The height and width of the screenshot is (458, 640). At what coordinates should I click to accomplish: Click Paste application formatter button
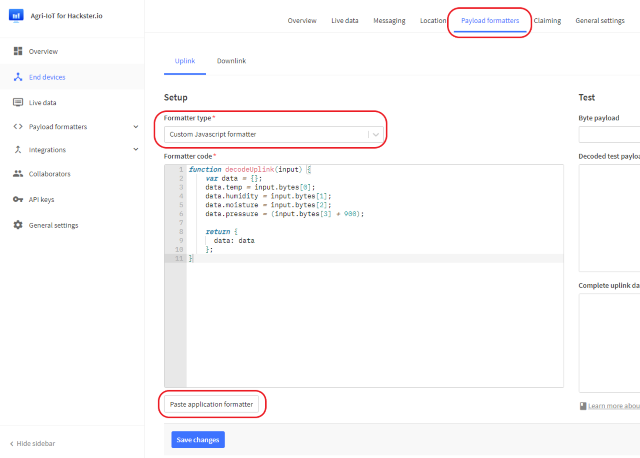click(x=211, y=404)
